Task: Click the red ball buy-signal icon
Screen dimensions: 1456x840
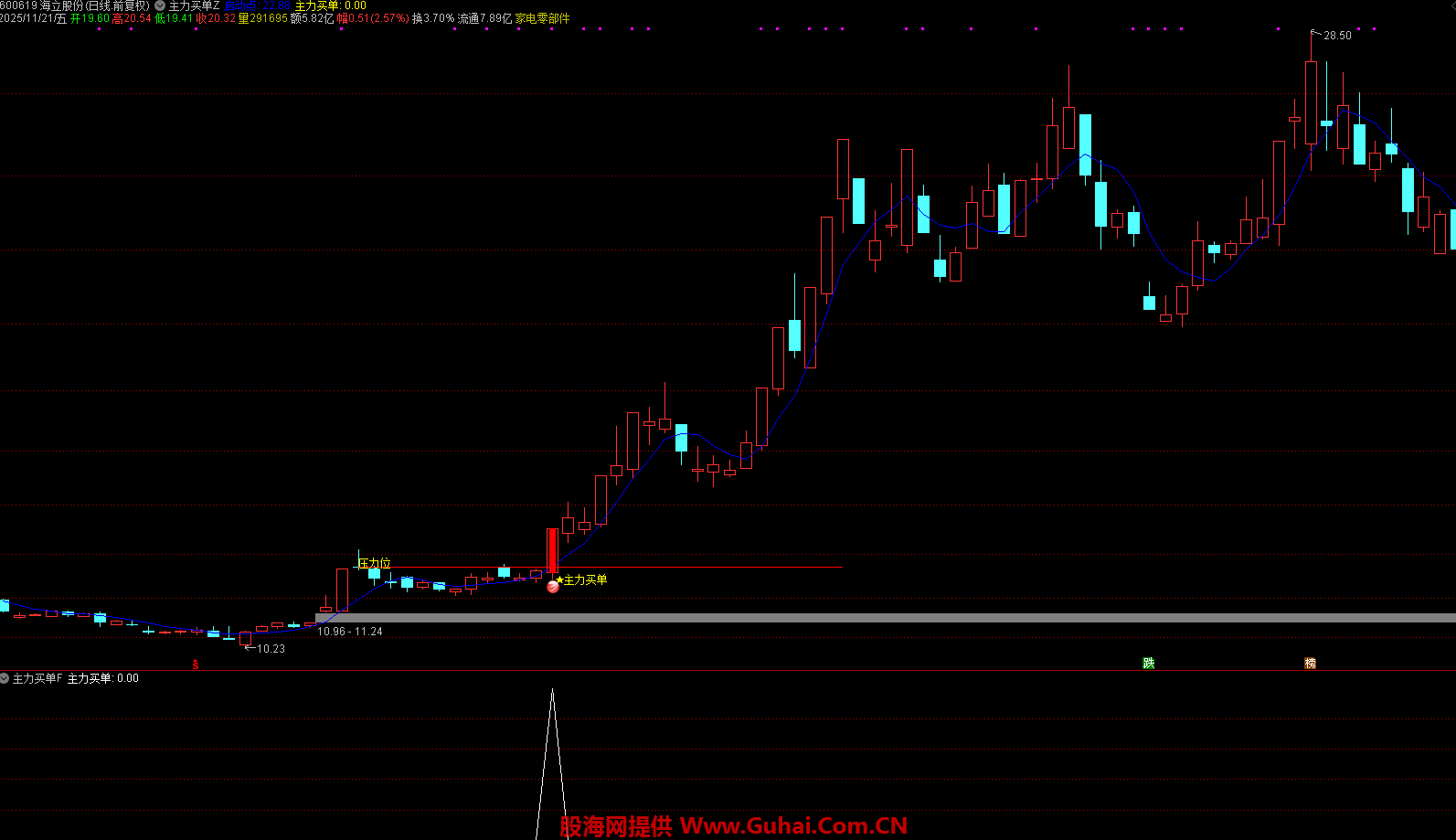Action: 552,587
